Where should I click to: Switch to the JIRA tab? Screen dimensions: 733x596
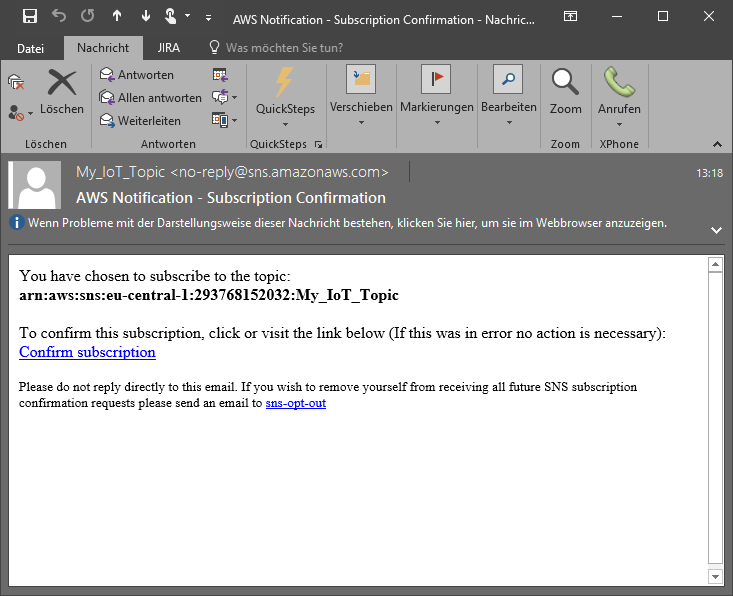169,48
